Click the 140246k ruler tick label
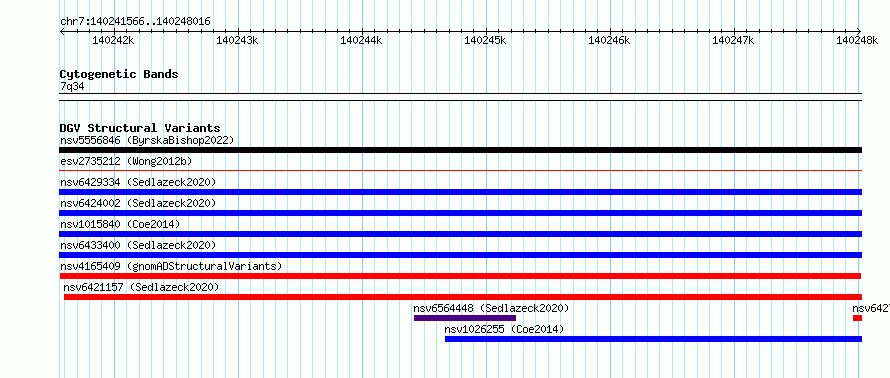 point(610,40)
